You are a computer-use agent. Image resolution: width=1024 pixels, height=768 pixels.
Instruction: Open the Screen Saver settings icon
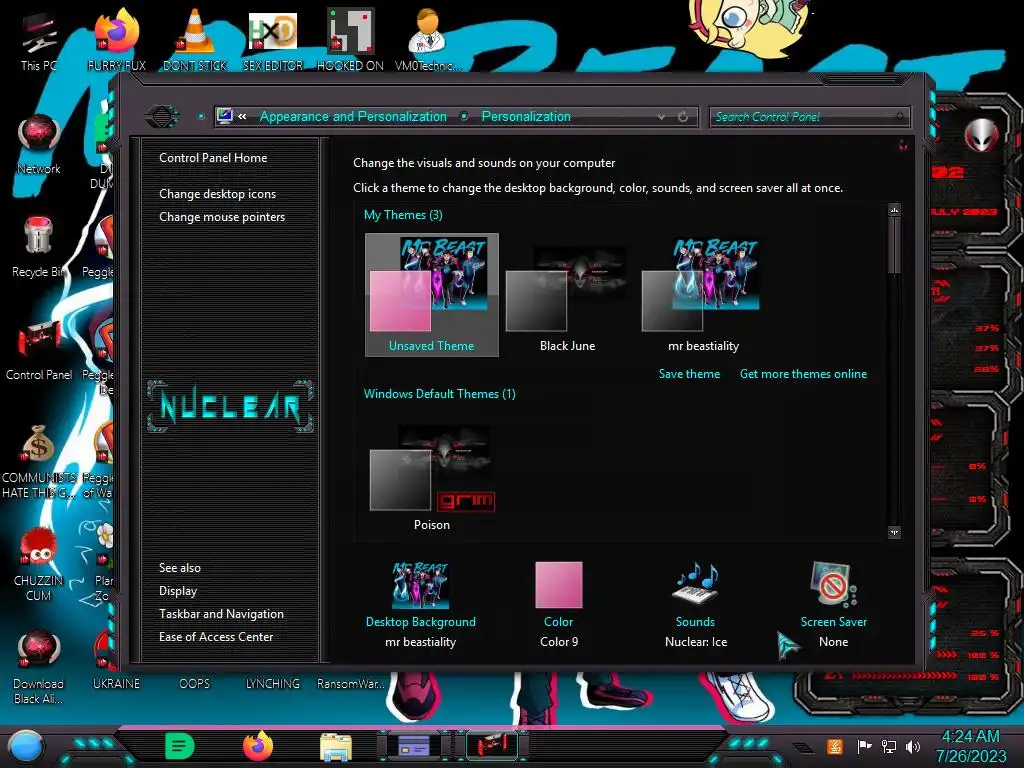tap(833, 584)
